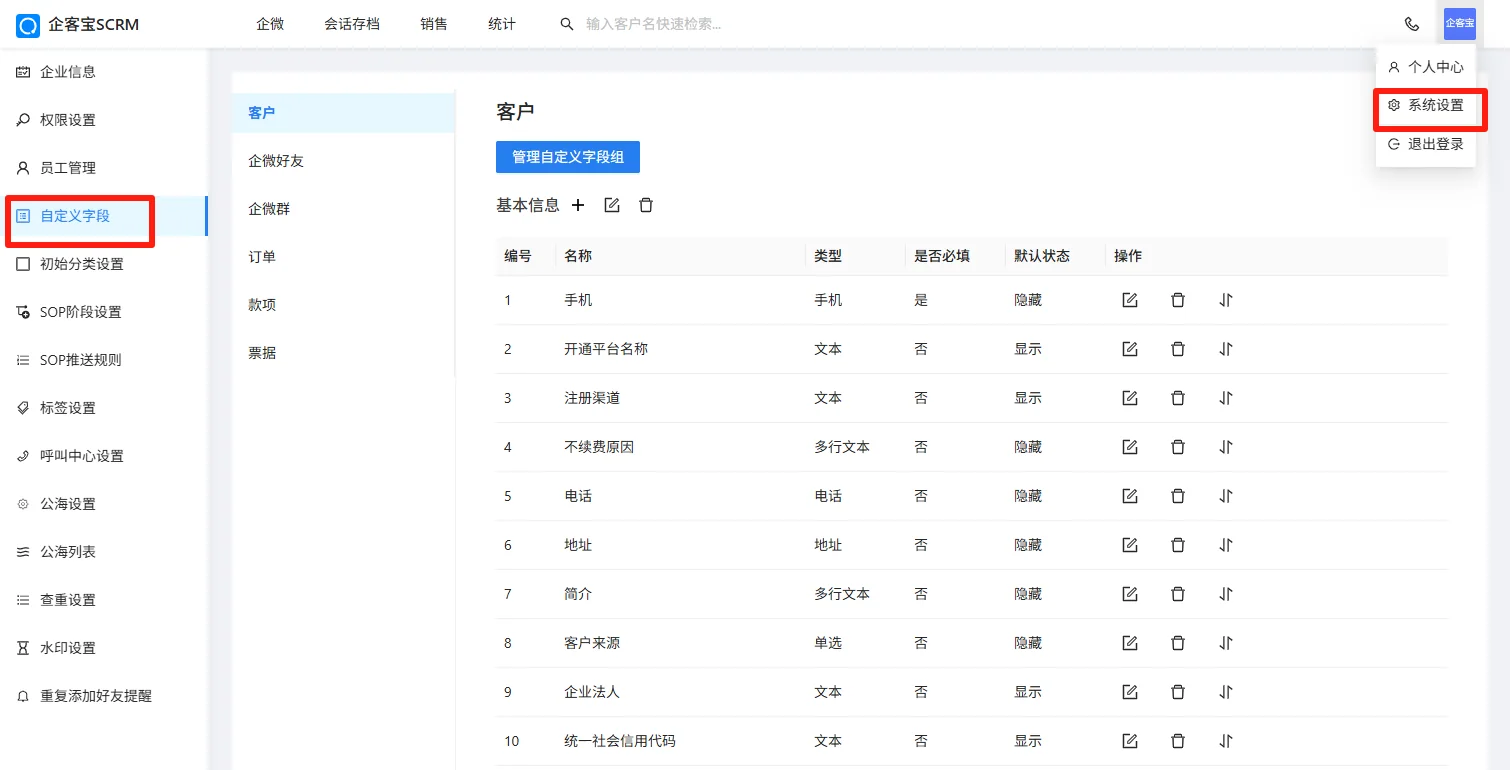Edit the 基本信息 group name
The image size is (1510, 770).
point(612,205)
